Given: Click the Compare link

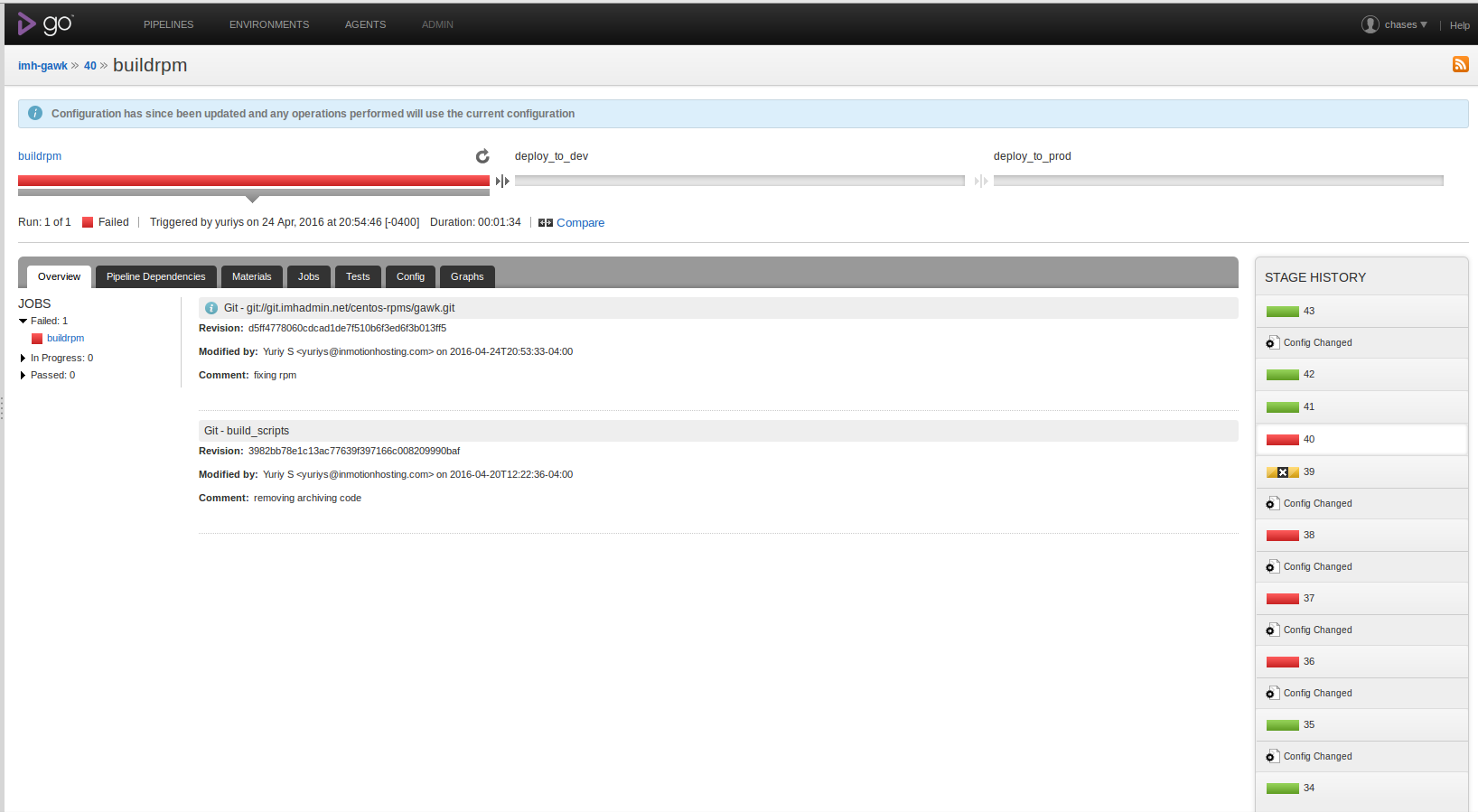Looking at the screenshot, I should click(x=580, y=223).
